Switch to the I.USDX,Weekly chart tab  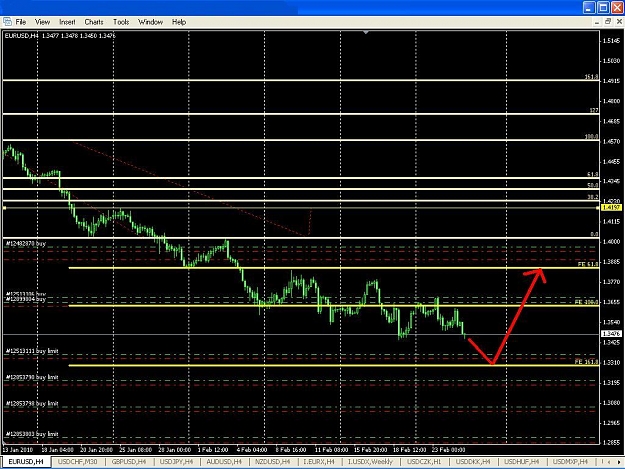(x=370, y=462)
